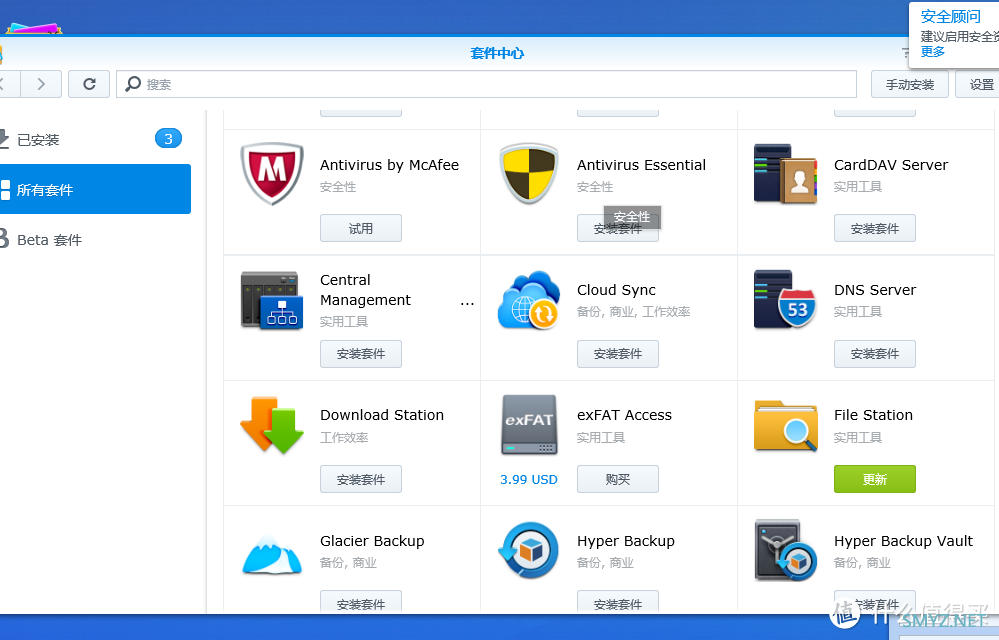Open the Hyper Backup Vault title
999x640 pixels.
coord(903,541)
